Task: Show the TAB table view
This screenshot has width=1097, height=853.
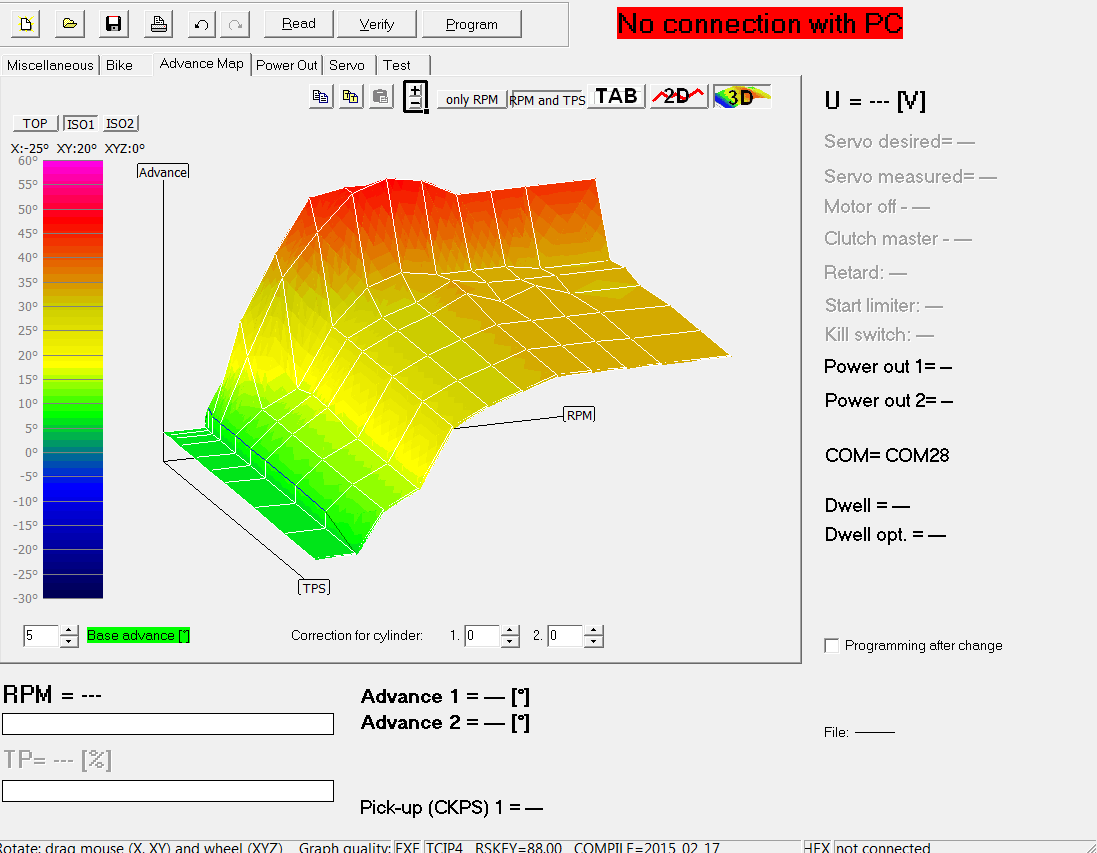Action: click(615, 96)
